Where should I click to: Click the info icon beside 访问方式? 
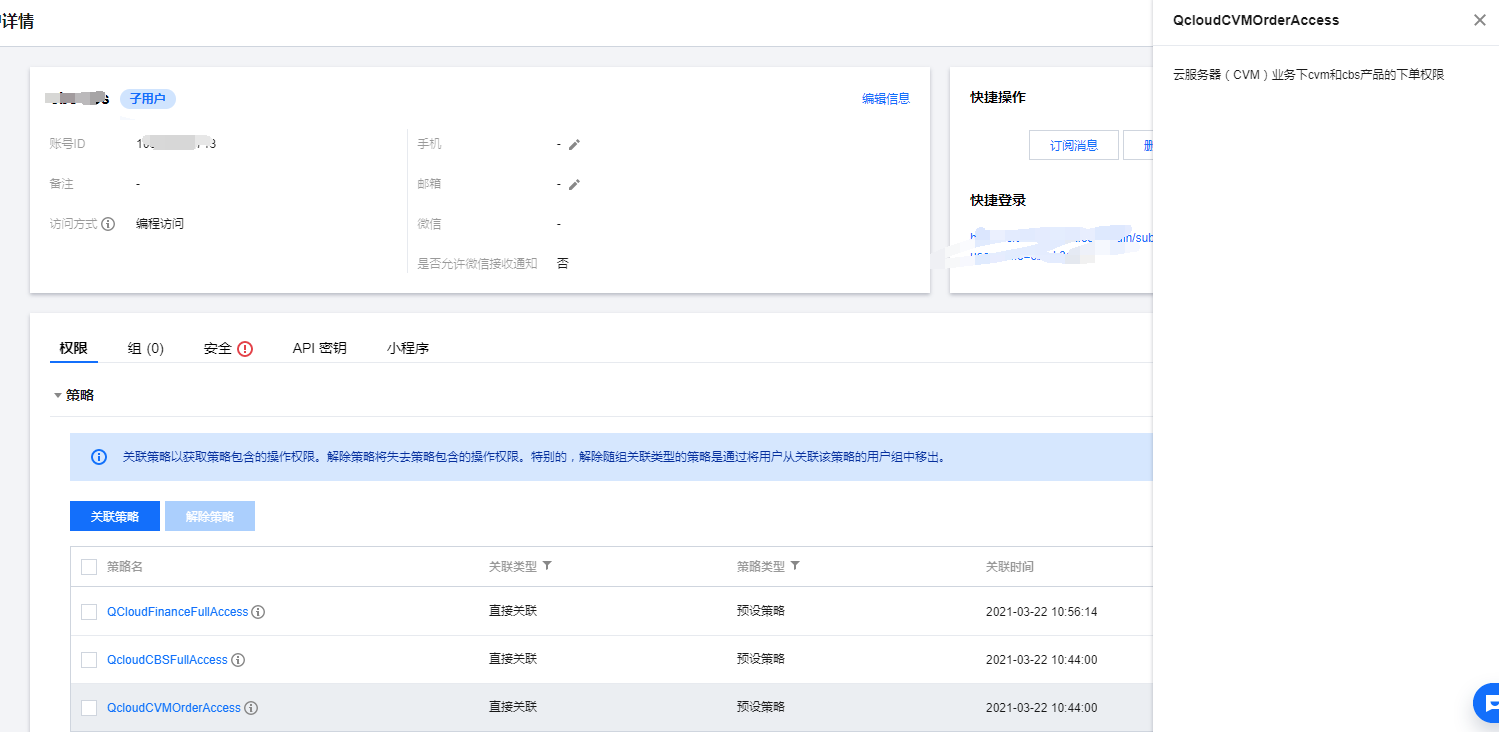pyautogui.click(x=108, y=224)
